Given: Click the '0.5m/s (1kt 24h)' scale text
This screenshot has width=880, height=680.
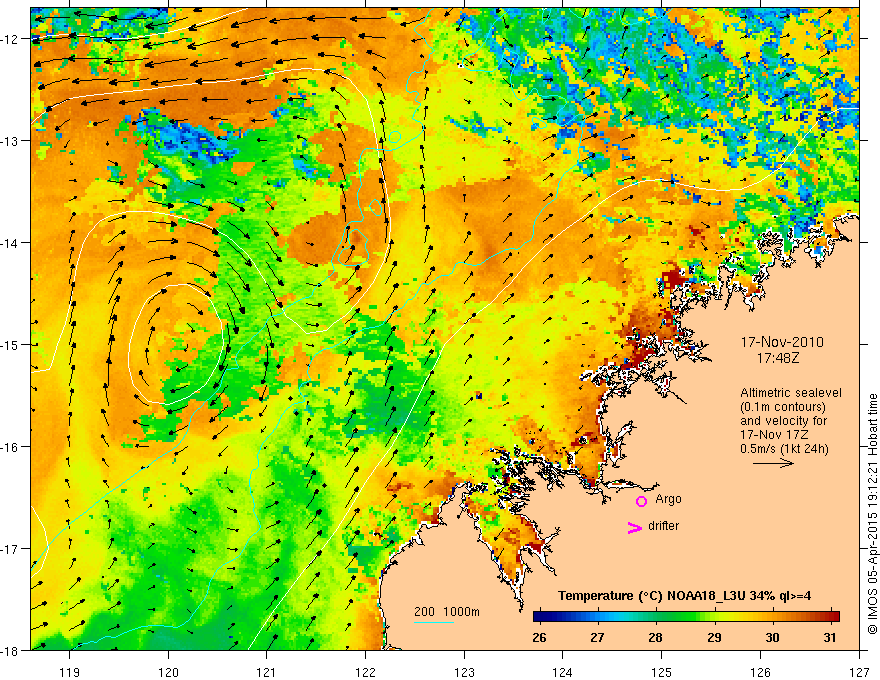Looking at the screenshot, I should (x=784, y=449).
